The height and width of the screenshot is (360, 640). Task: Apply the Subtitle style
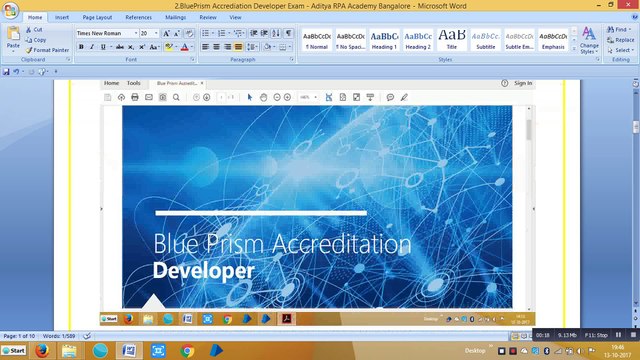[486, 40]
